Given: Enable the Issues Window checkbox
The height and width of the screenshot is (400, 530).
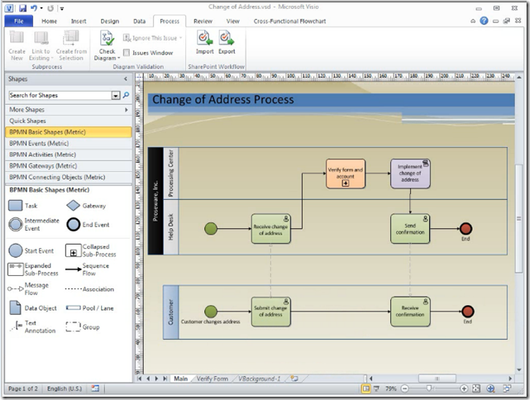Looking at the screenshot, I should [126, 53].
